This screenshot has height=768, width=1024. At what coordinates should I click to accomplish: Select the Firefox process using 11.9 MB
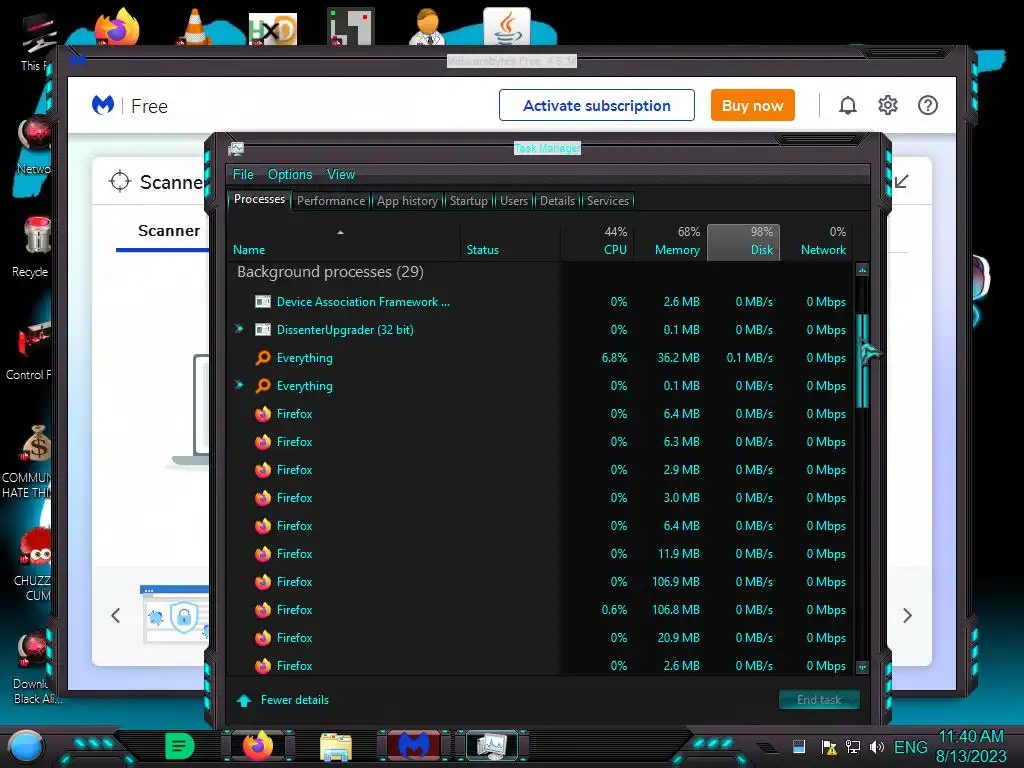(x=540, y=554)
